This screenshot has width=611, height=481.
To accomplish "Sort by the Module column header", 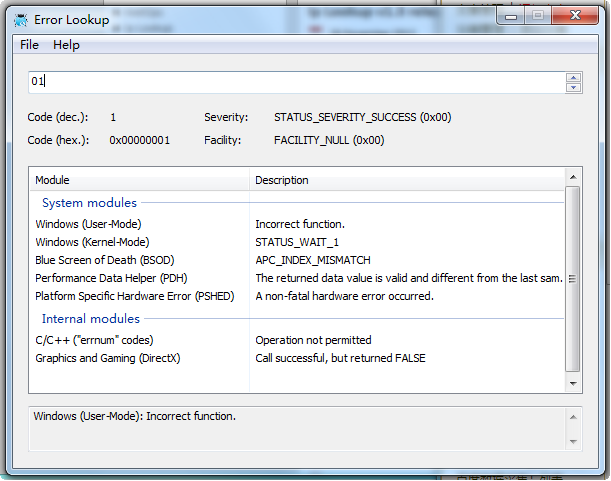I will [x=140, y=180].
